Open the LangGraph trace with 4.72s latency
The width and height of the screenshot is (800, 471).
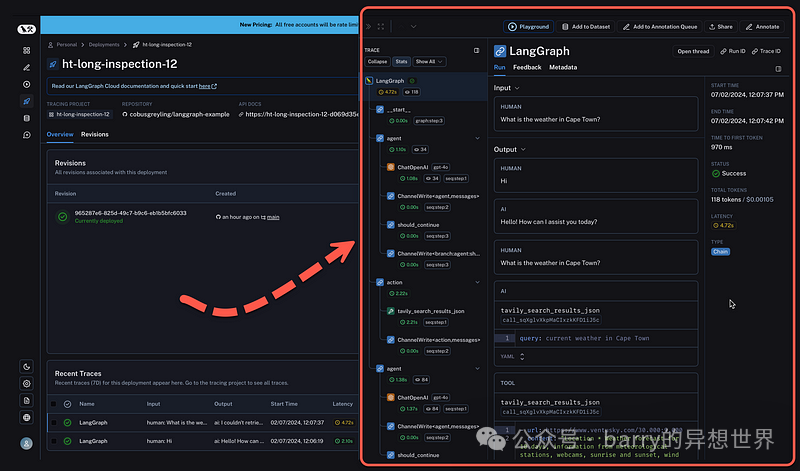click(x=204, y=423)
